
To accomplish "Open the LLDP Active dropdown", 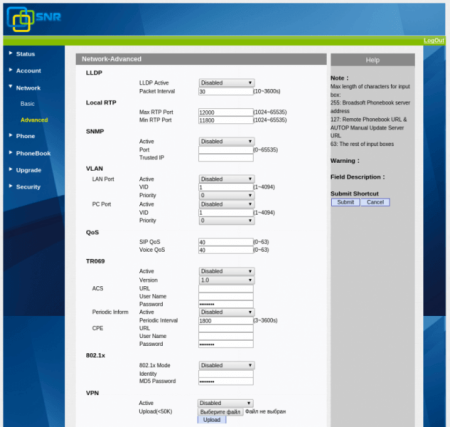I will 227,83.
